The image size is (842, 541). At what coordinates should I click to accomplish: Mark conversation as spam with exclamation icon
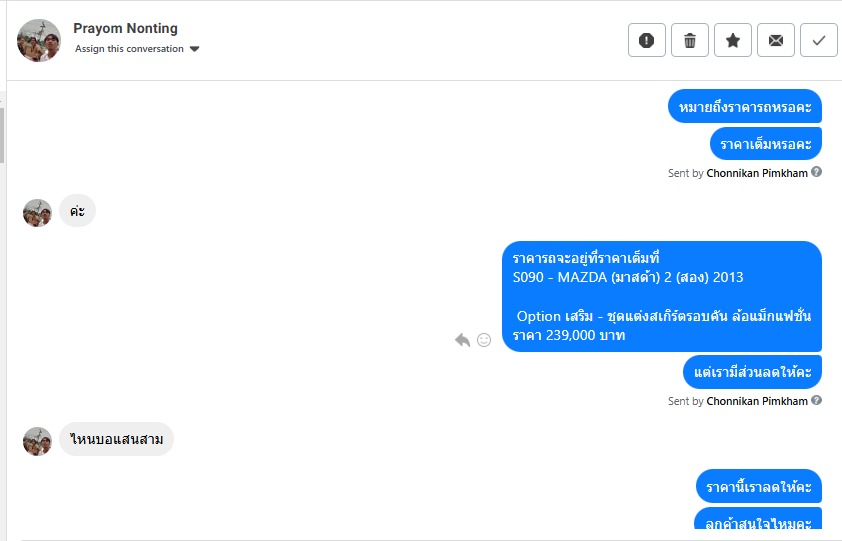(646, 40)
